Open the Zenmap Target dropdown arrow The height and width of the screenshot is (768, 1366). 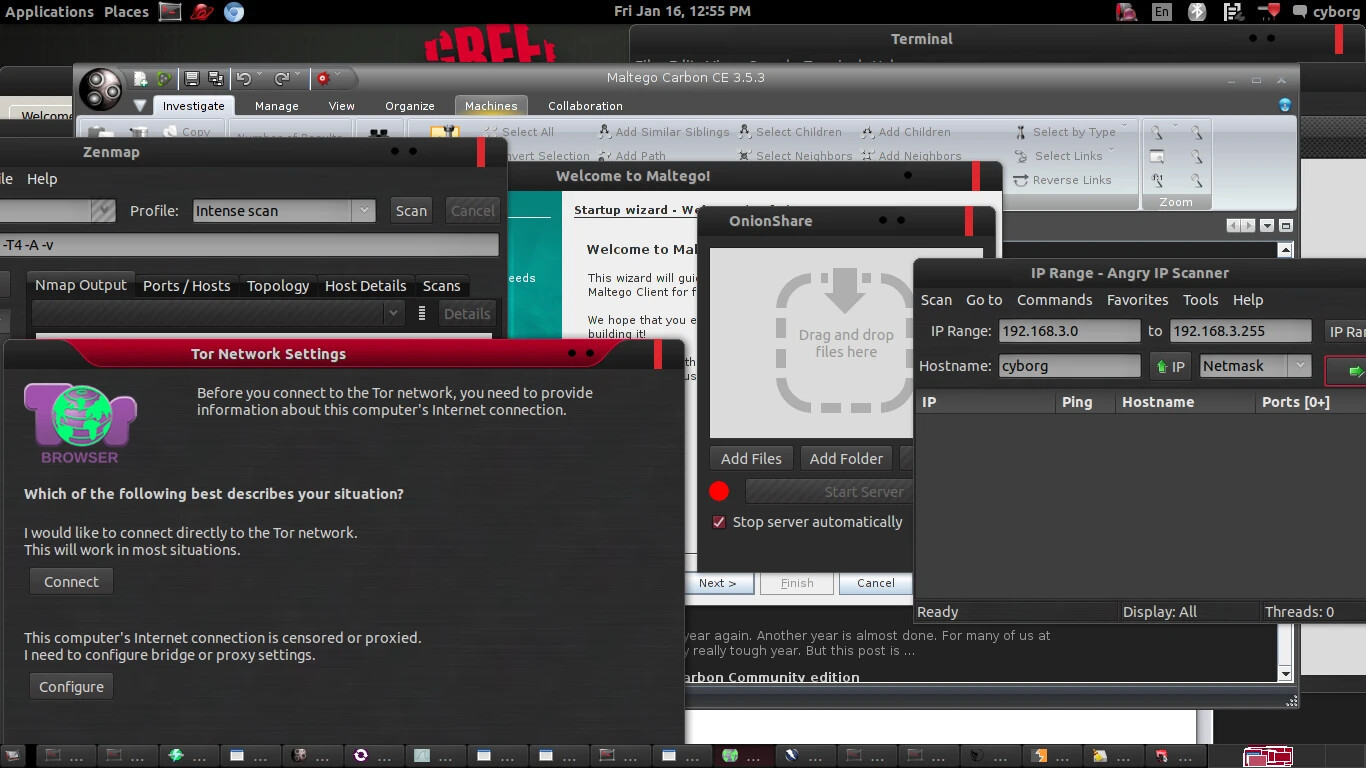[x=103, y=211]
